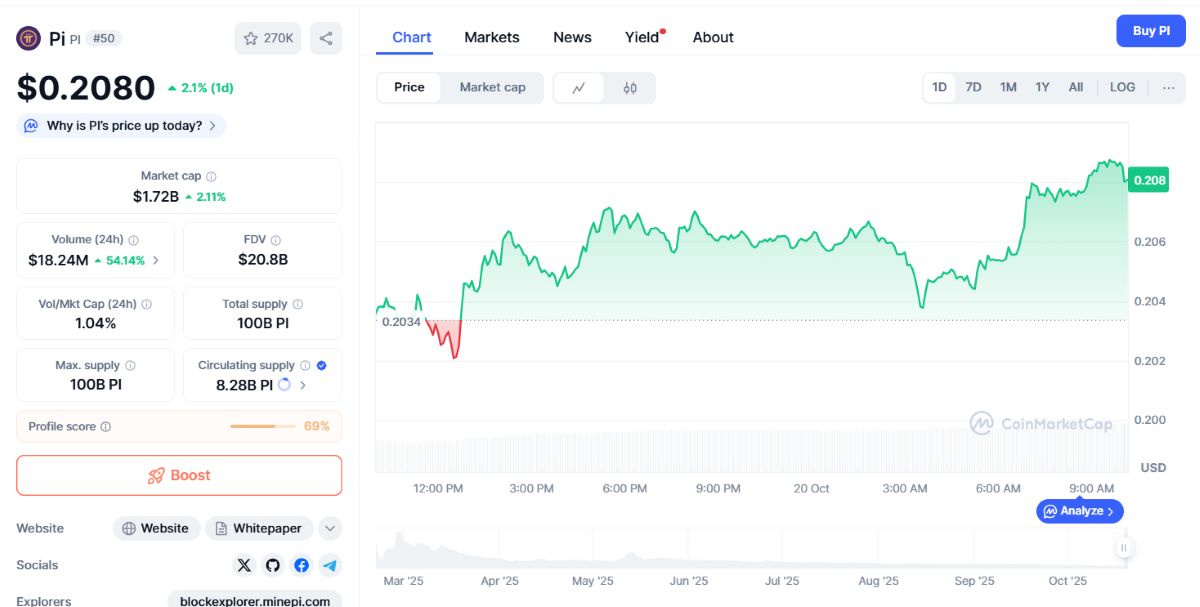Image resolution: width=1200 pixels, height=607 pixels.
Task: Click the circulating supply progress ring
Action: 284,385
